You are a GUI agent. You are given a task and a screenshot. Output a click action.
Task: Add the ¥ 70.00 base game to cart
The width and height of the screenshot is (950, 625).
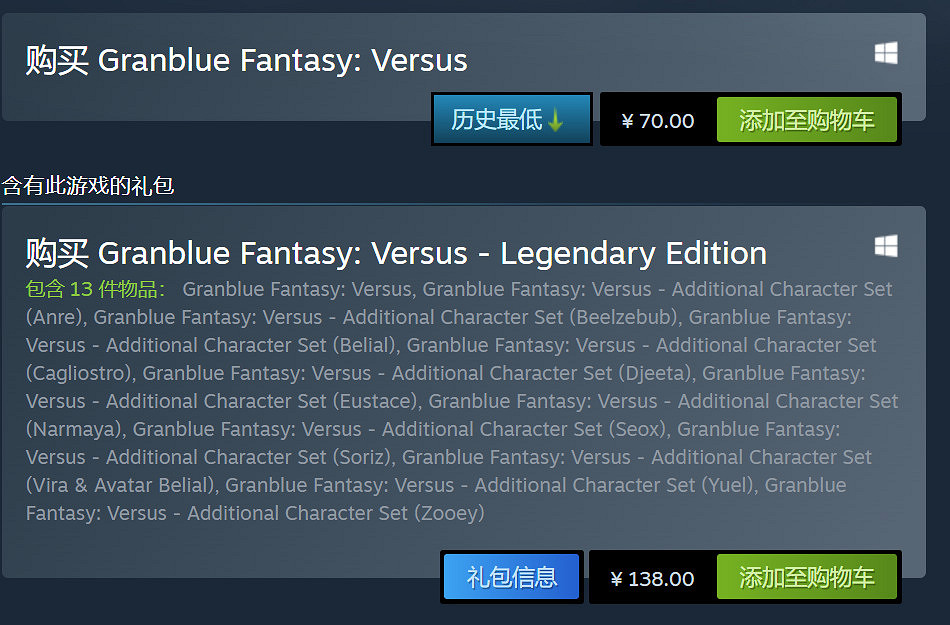pos(806,121)
